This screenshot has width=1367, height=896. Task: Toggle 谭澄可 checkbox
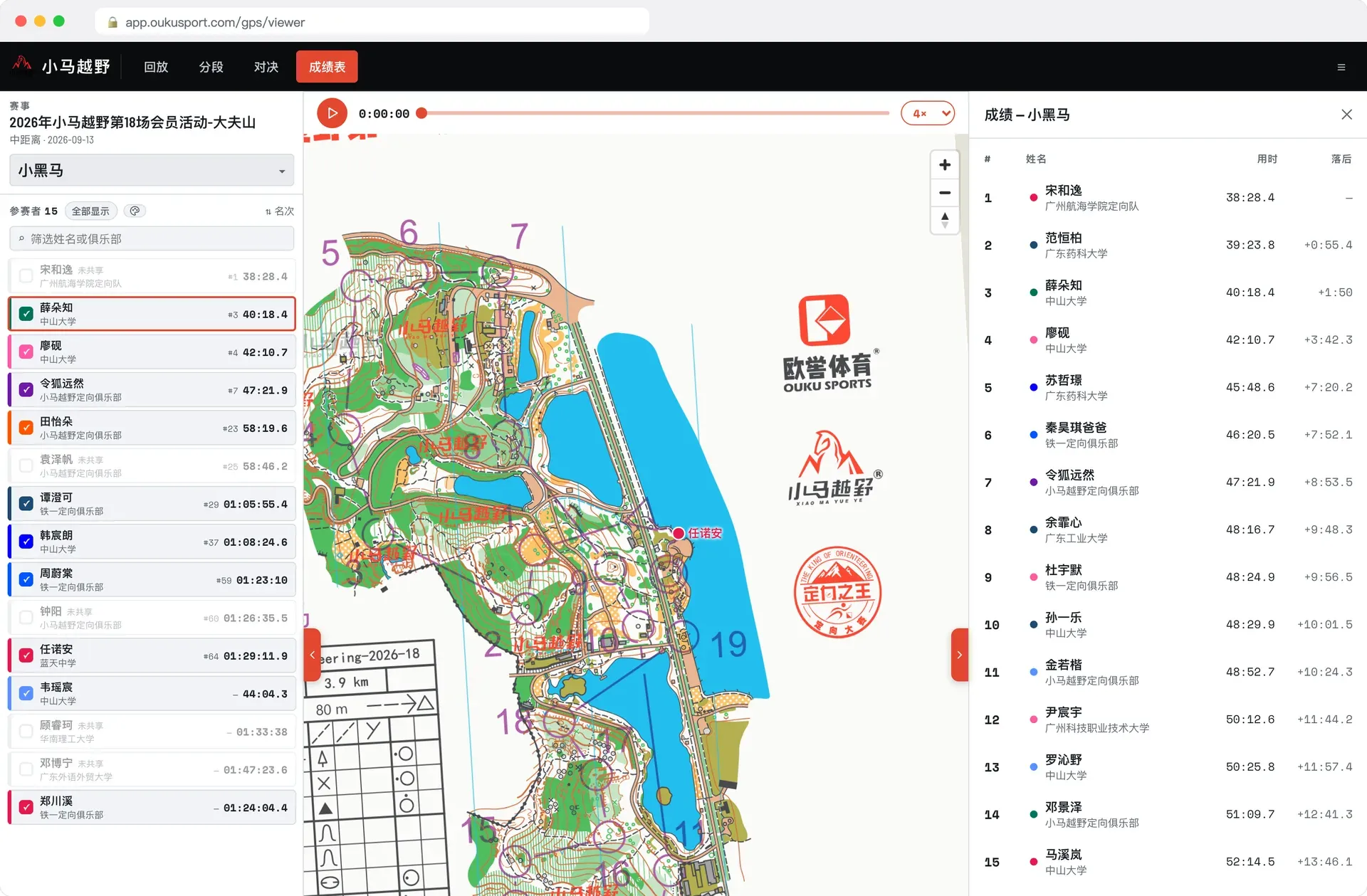(26, 504)
